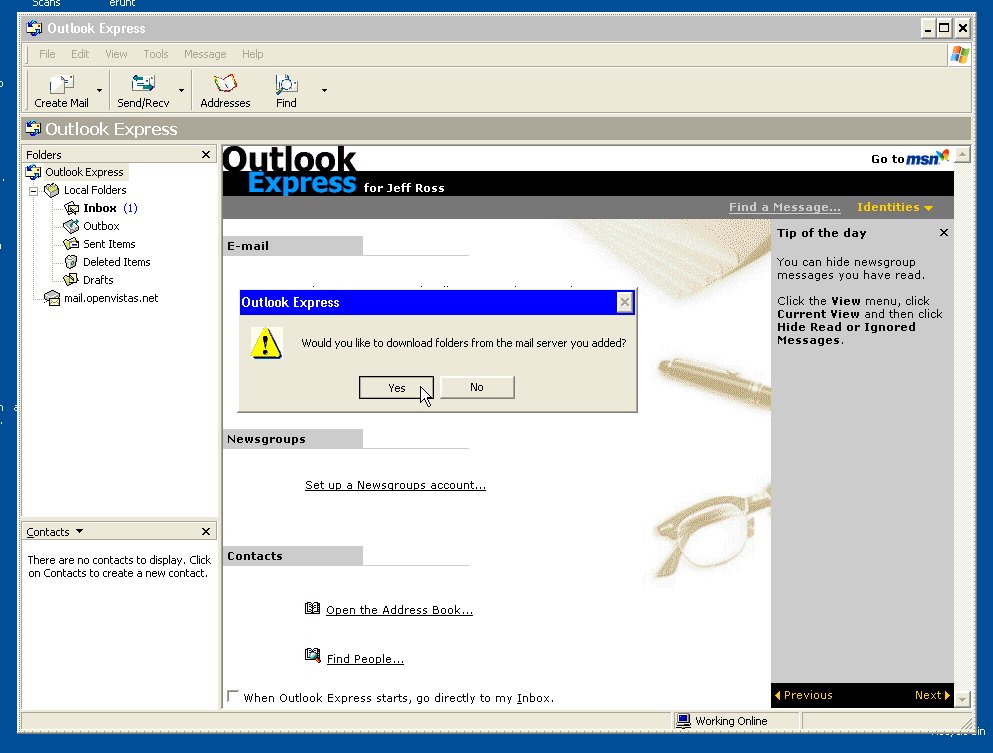Screen dimensions: 993x753
Task: Click the scroll down arrow of main pane
Action: [962, 699]
